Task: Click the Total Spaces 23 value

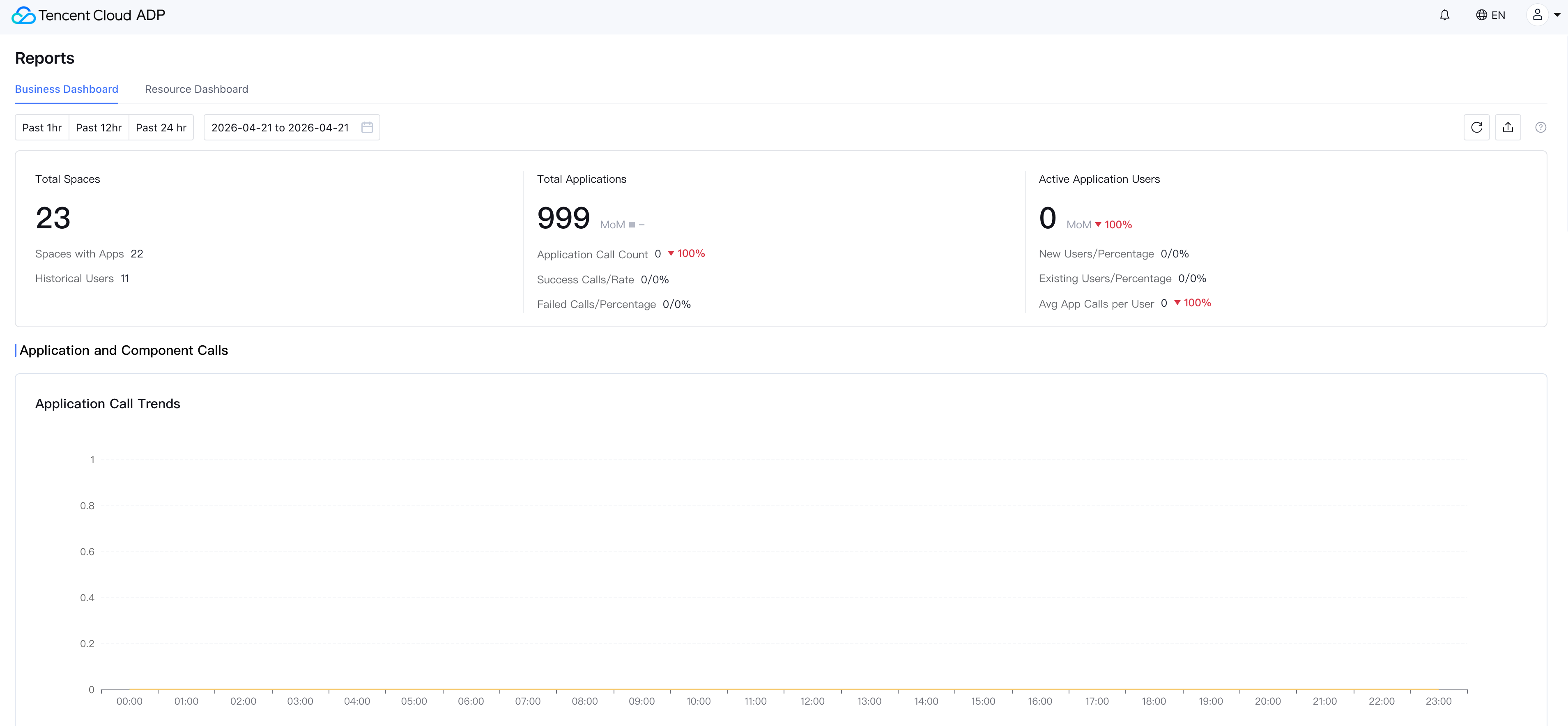Action: 53,218
